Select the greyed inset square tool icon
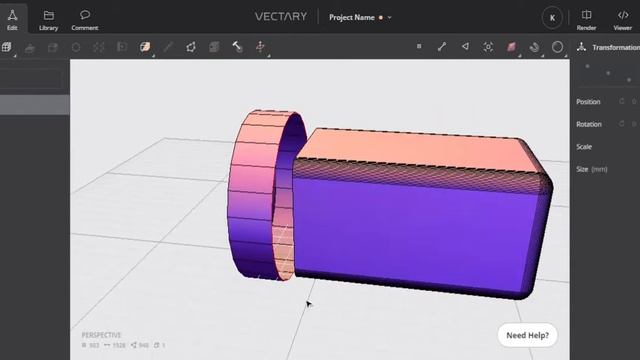Screen dimensions: 640x360 tap(122, 47)
